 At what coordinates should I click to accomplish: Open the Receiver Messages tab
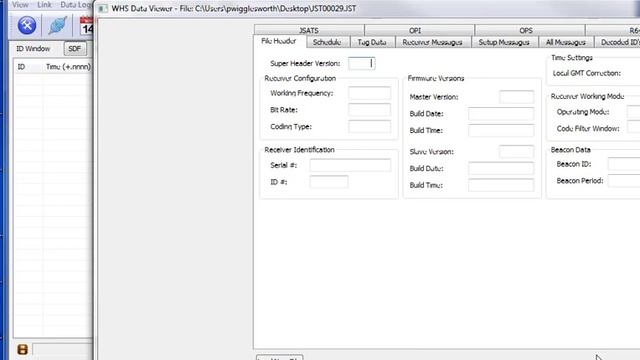tap(433, 42)
